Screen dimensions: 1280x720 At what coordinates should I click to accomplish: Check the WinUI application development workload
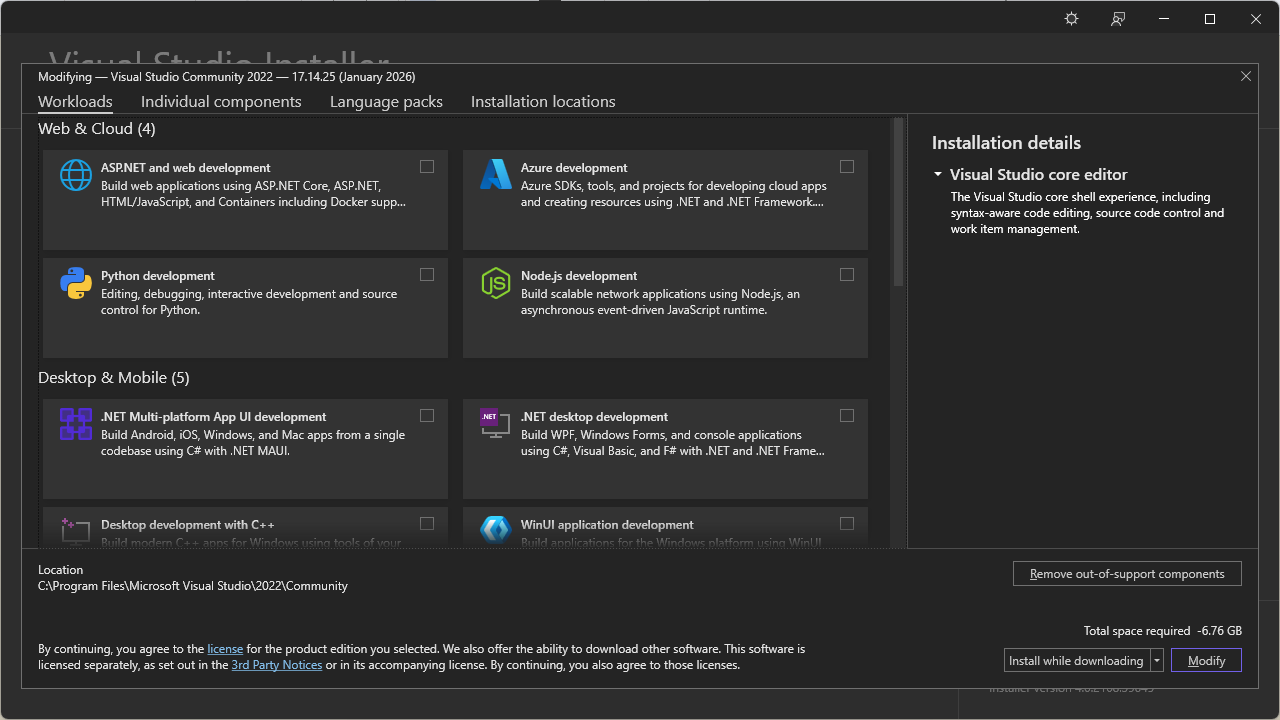tap(847, 524)
